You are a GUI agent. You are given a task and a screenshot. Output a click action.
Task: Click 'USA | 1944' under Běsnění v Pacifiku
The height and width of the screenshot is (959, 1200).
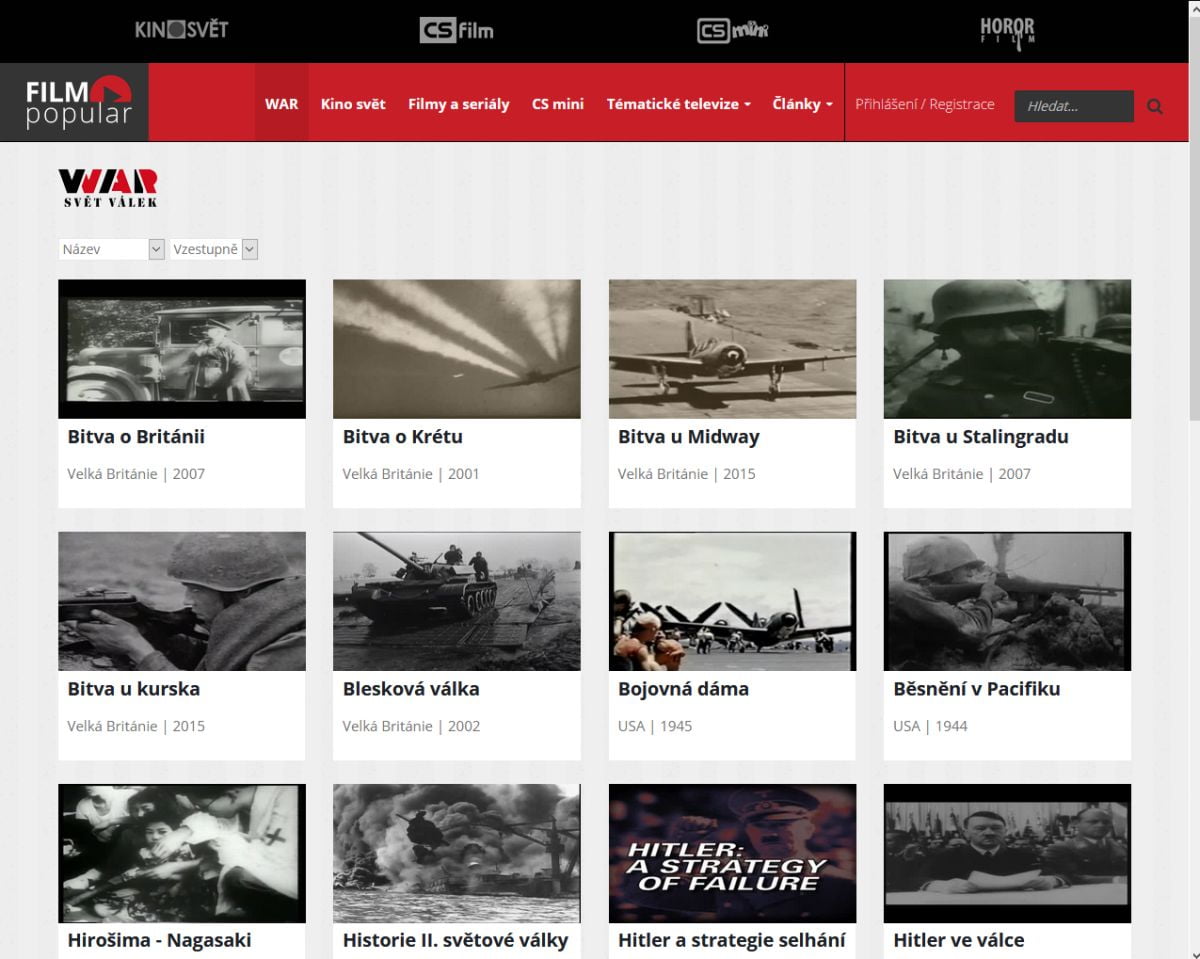tap(930, 726)
